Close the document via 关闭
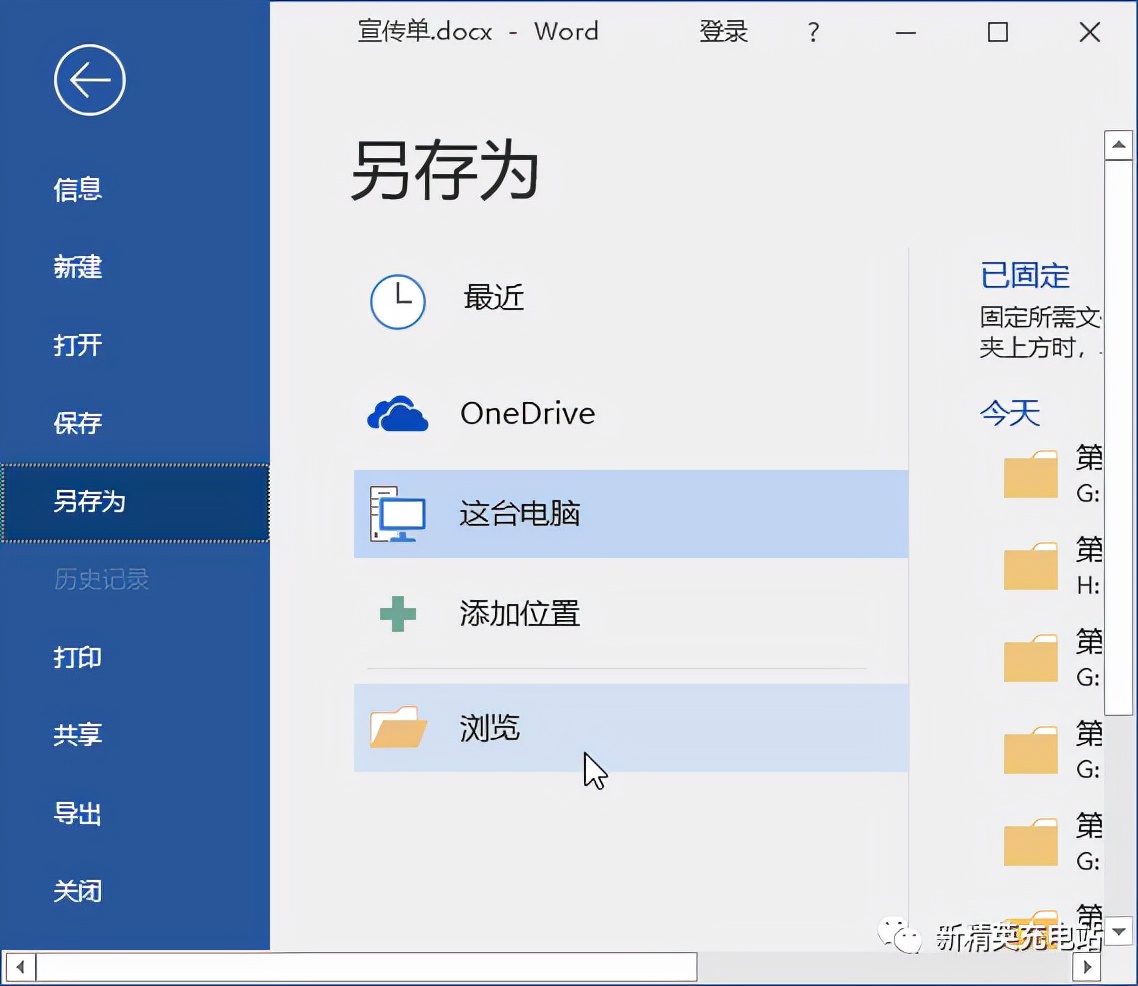 click(77, 891)
